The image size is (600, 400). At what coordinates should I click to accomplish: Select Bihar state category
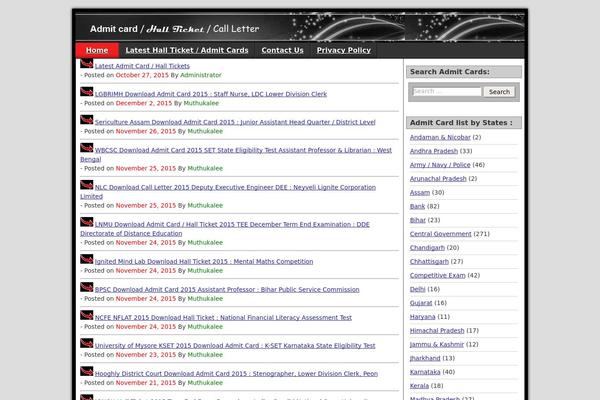(x=417, y=220)
